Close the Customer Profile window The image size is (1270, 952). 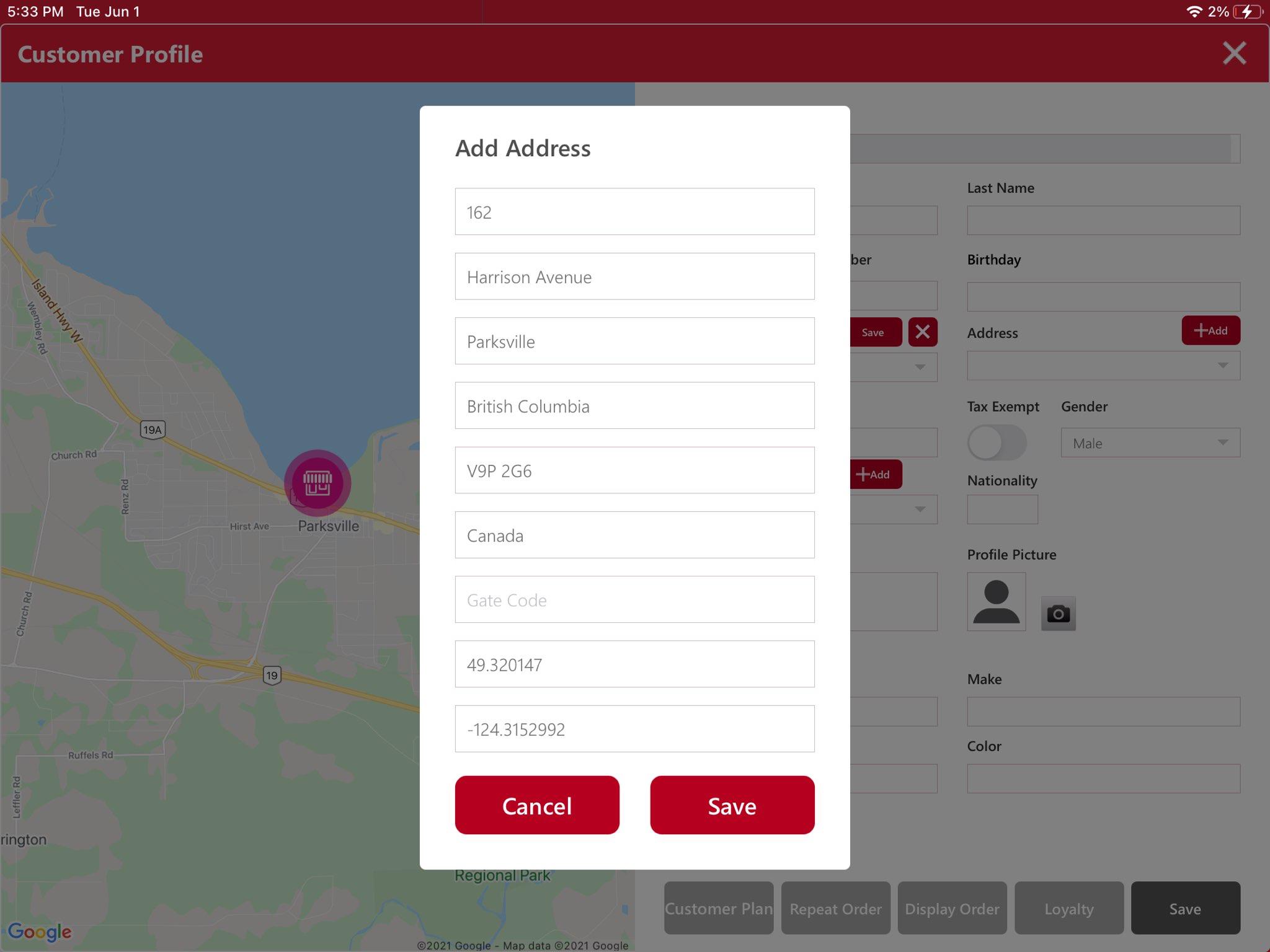(1234, 53)
